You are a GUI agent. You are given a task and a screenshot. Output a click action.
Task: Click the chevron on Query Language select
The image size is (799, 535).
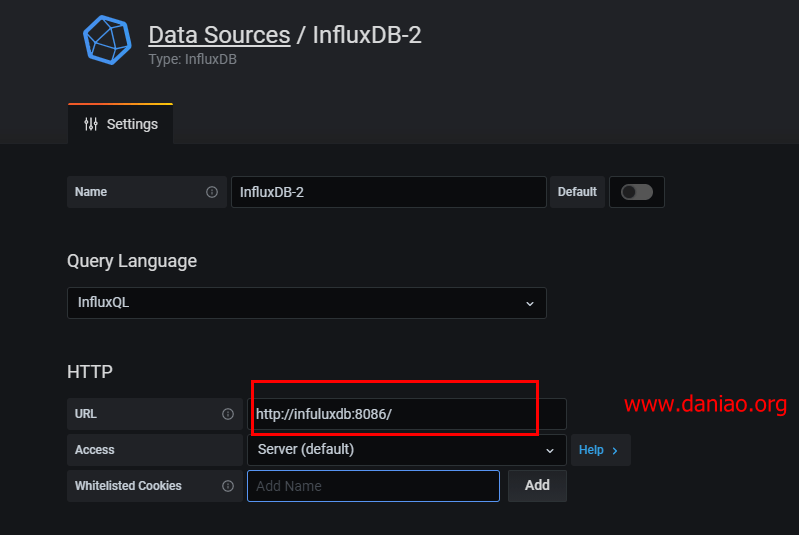click(x=530, y=304)
